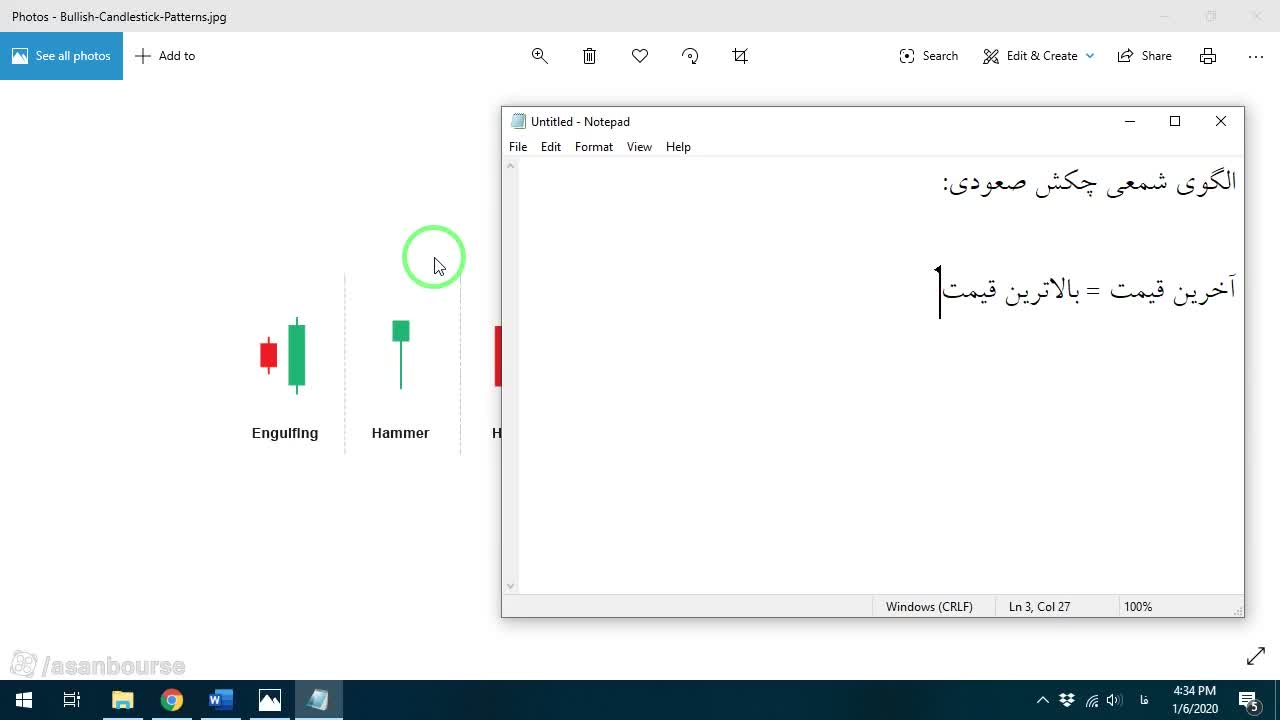Enter fullscreen with the expand arrows icon

click(x=1256, y=656)
